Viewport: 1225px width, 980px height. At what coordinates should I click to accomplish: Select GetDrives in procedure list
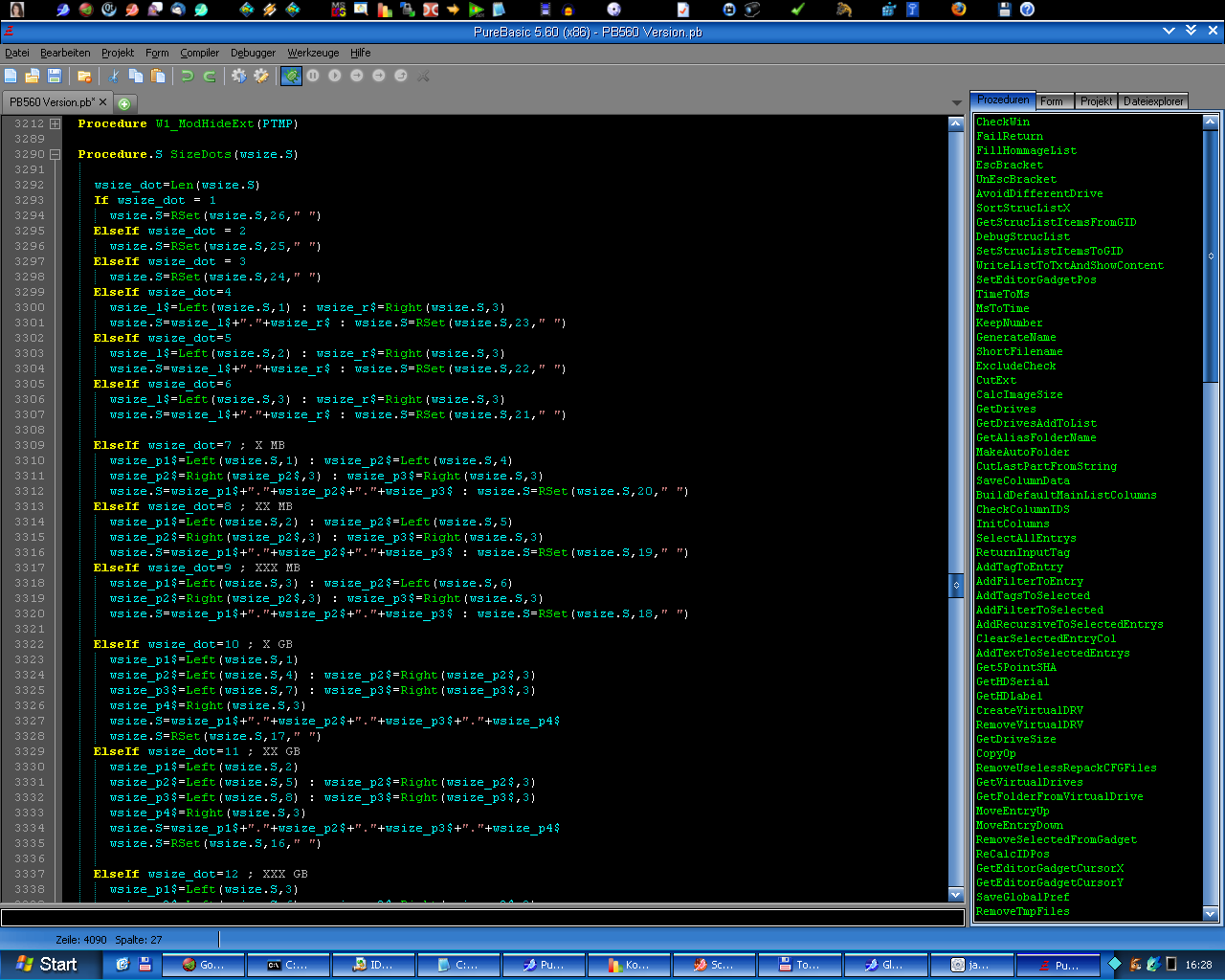[1006, 409]
